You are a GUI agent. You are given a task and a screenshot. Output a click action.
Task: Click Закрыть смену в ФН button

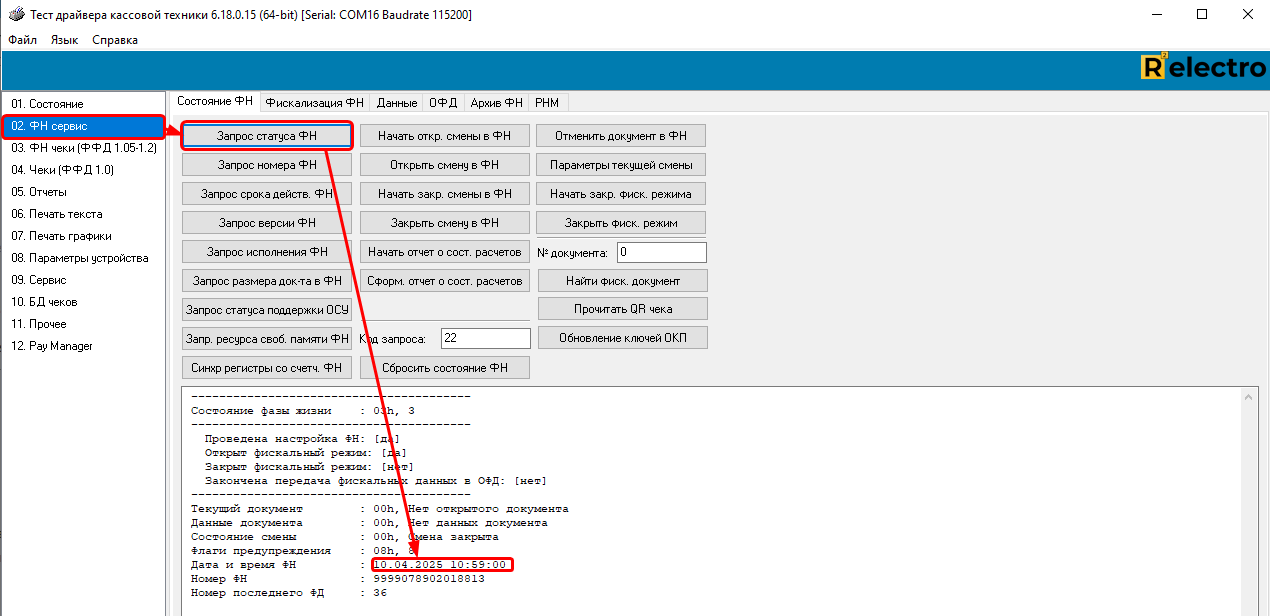coord(445,223)
